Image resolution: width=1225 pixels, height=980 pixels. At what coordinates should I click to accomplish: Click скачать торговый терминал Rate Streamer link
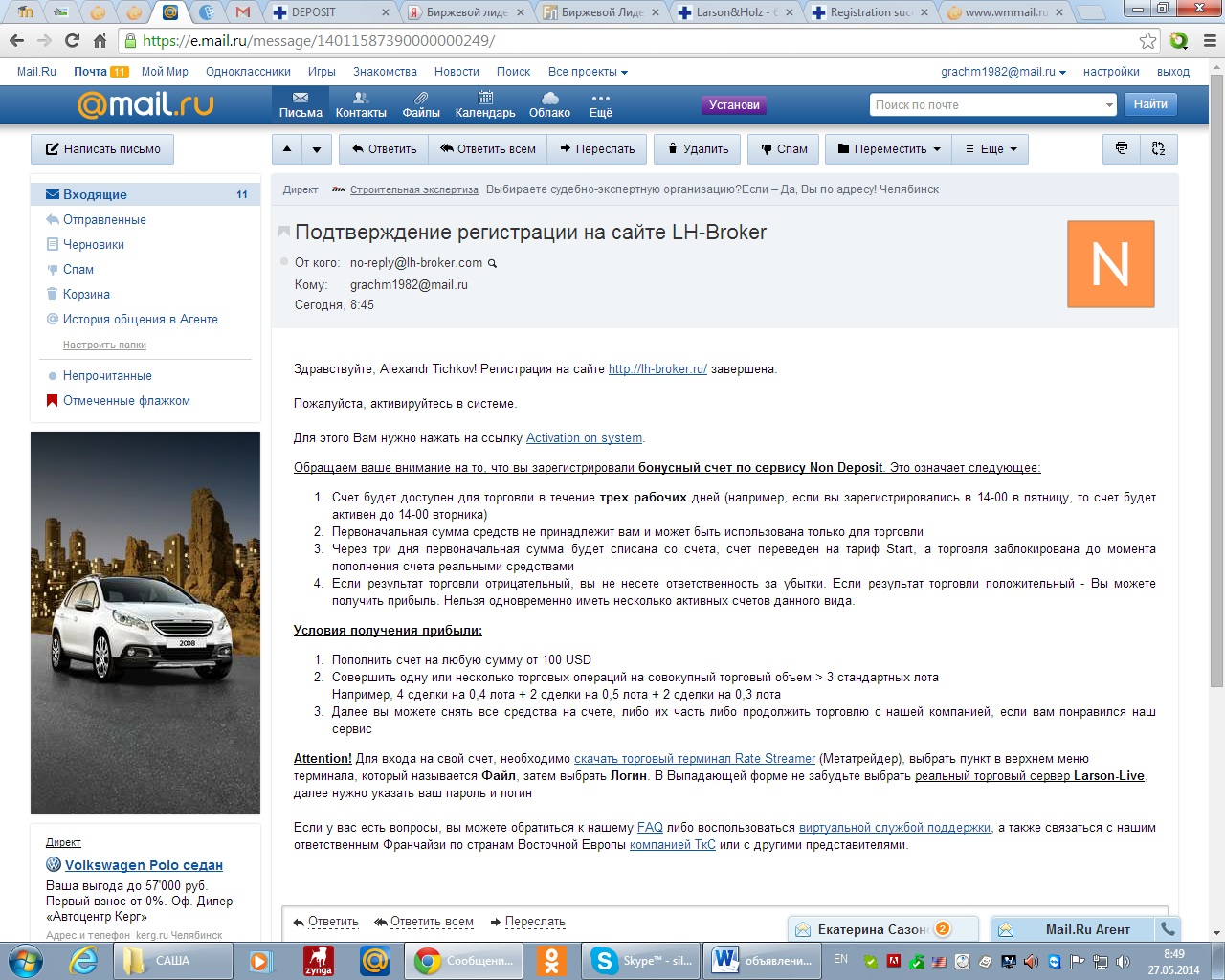coord(695,758)
